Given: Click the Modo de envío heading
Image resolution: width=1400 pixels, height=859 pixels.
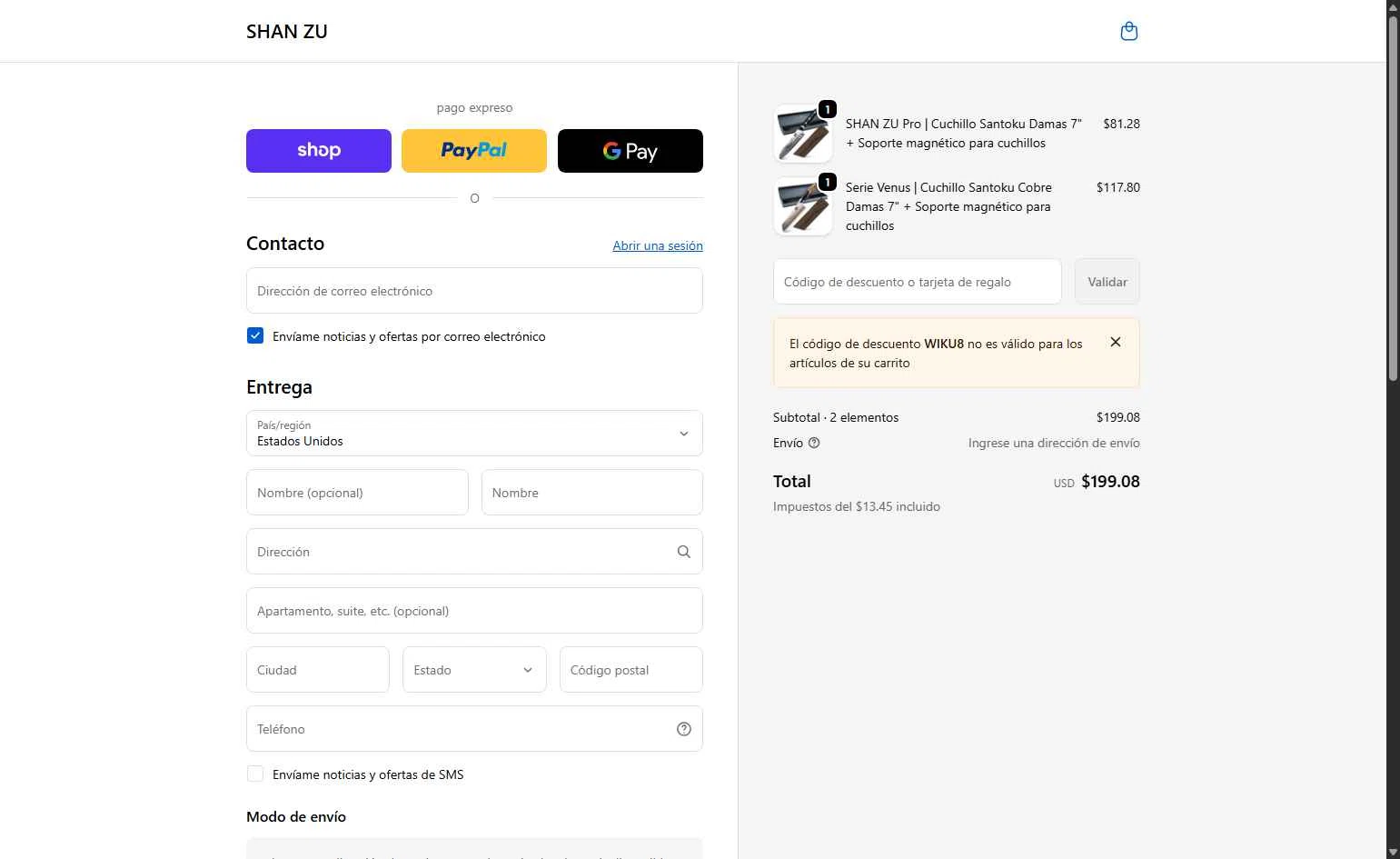Looking at the screenshot, I should pyautogui.click(x=296, y=817).
